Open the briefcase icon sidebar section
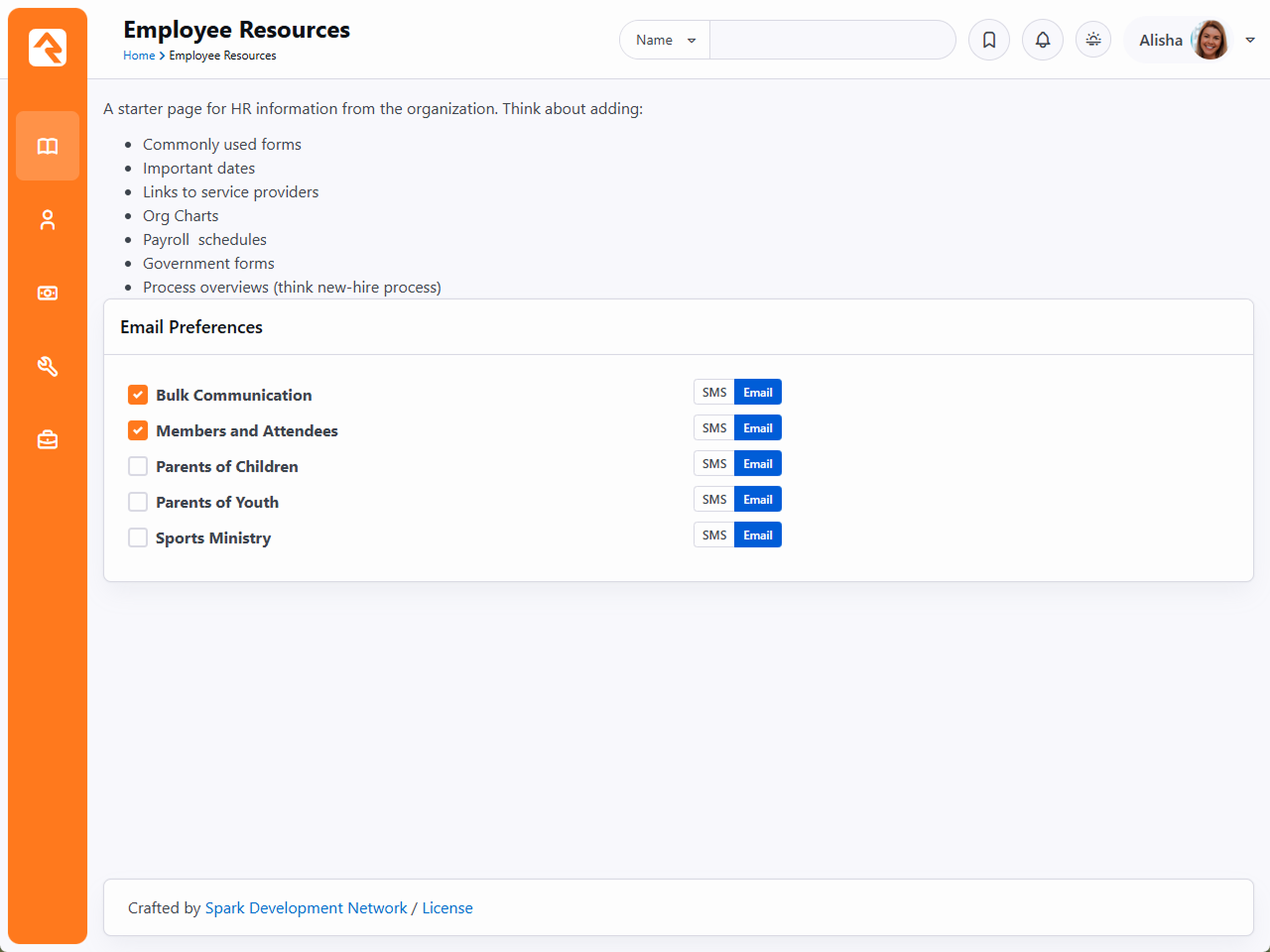Image resolution: width=1270 pixels, height=952 pixels. [x=48, y=440]
